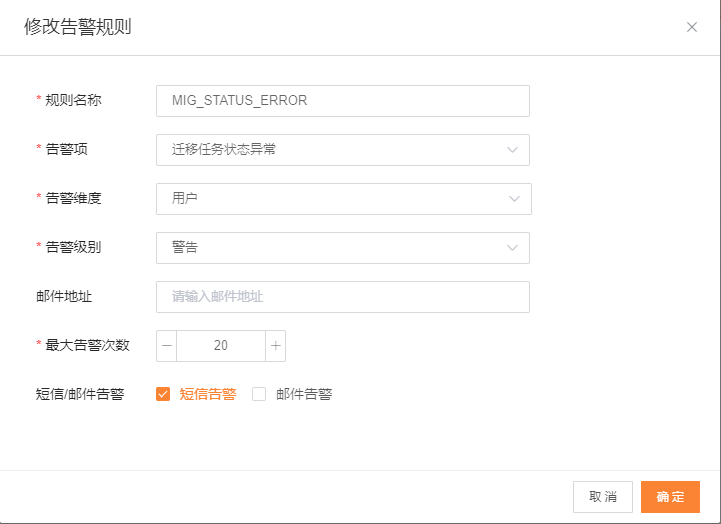Click the minus icon for 最大告警次数
721x524 pixels.
pos(167,346)
